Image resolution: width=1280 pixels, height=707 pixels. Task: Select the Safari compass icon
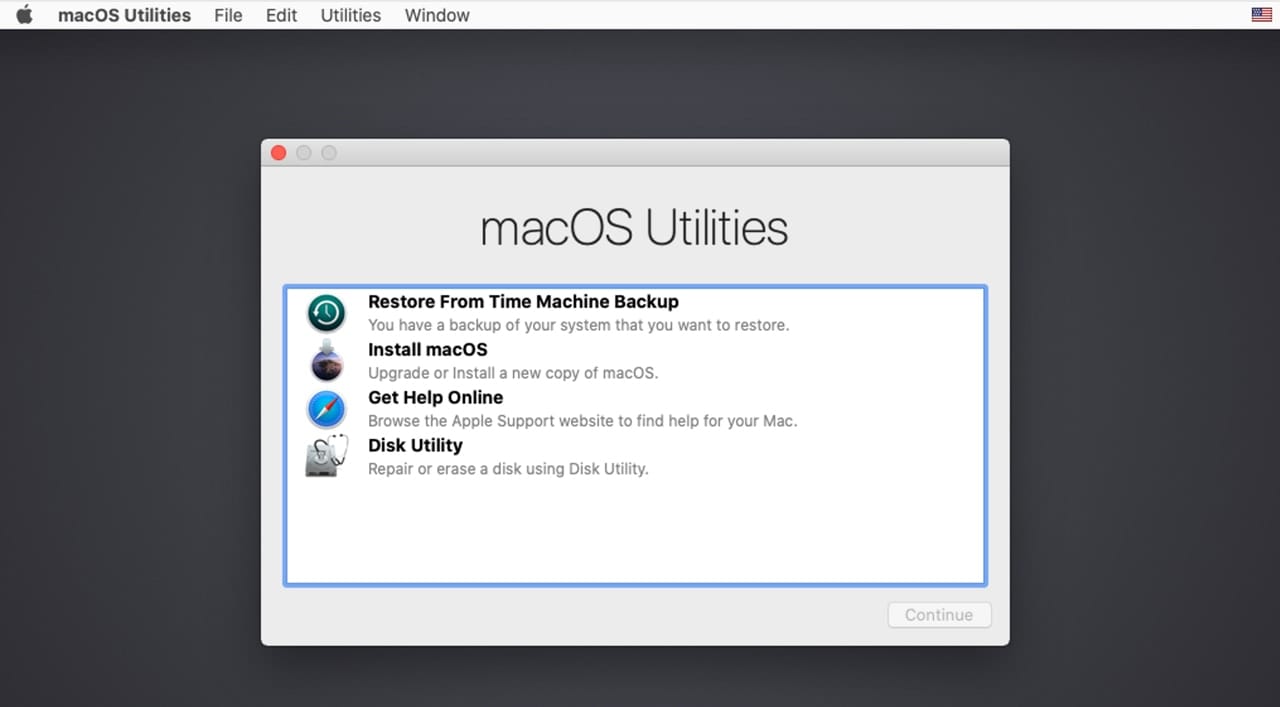point(326,409)
